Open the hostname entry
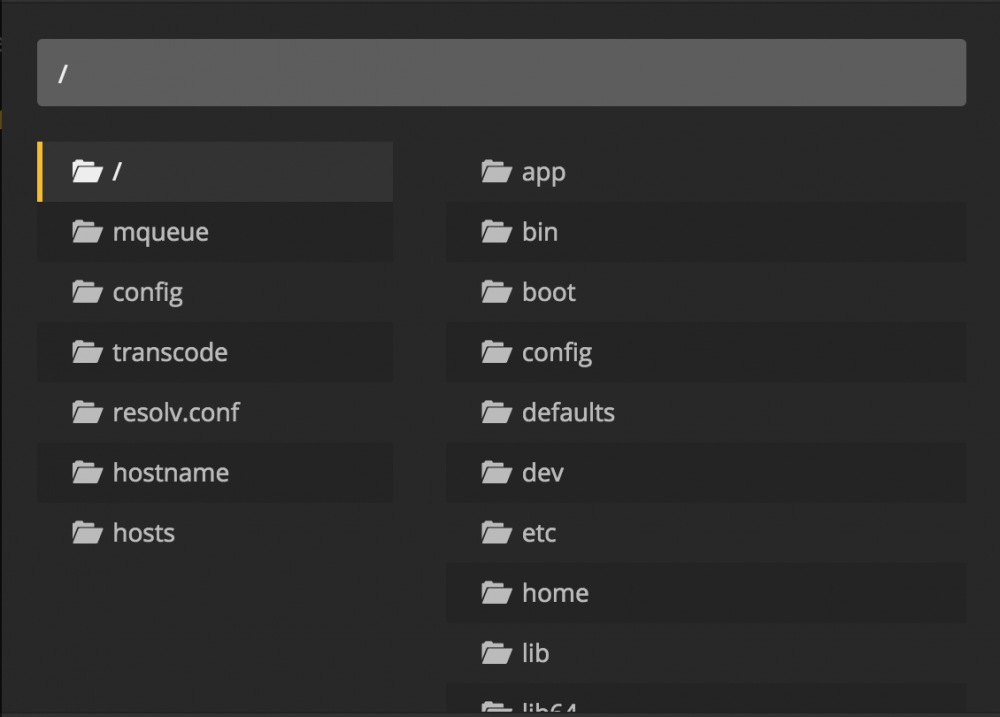1000x717 pixels. point(215,473)
